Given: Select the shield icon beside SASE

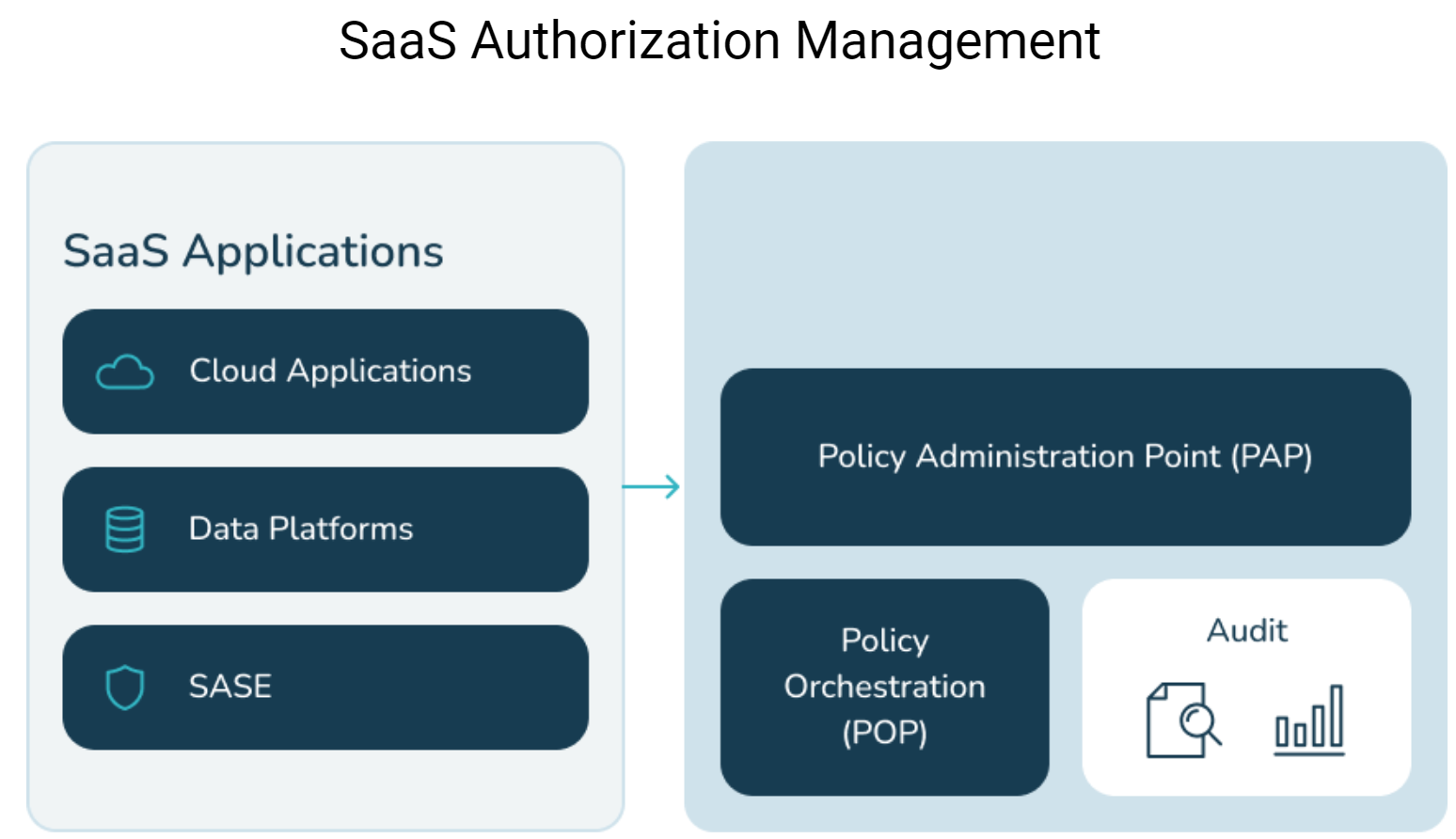Looking at the screenshot, I should pos(126,686).
